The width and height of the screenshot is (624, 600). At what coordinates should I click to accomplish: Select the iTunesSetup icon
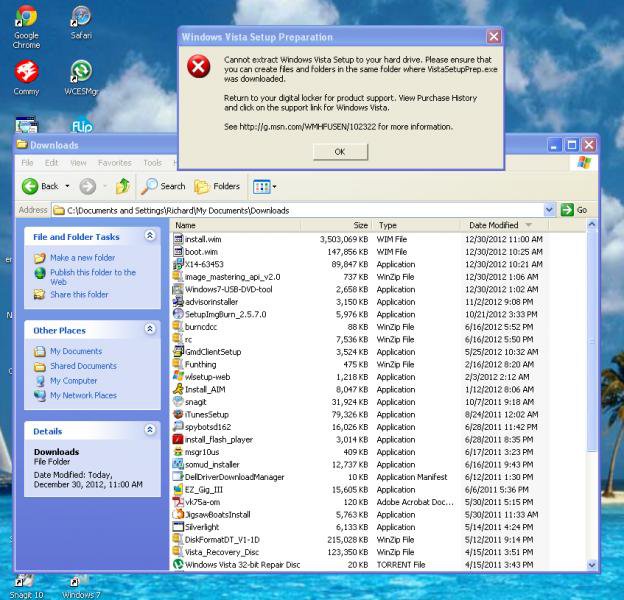[x=178, y=414]
